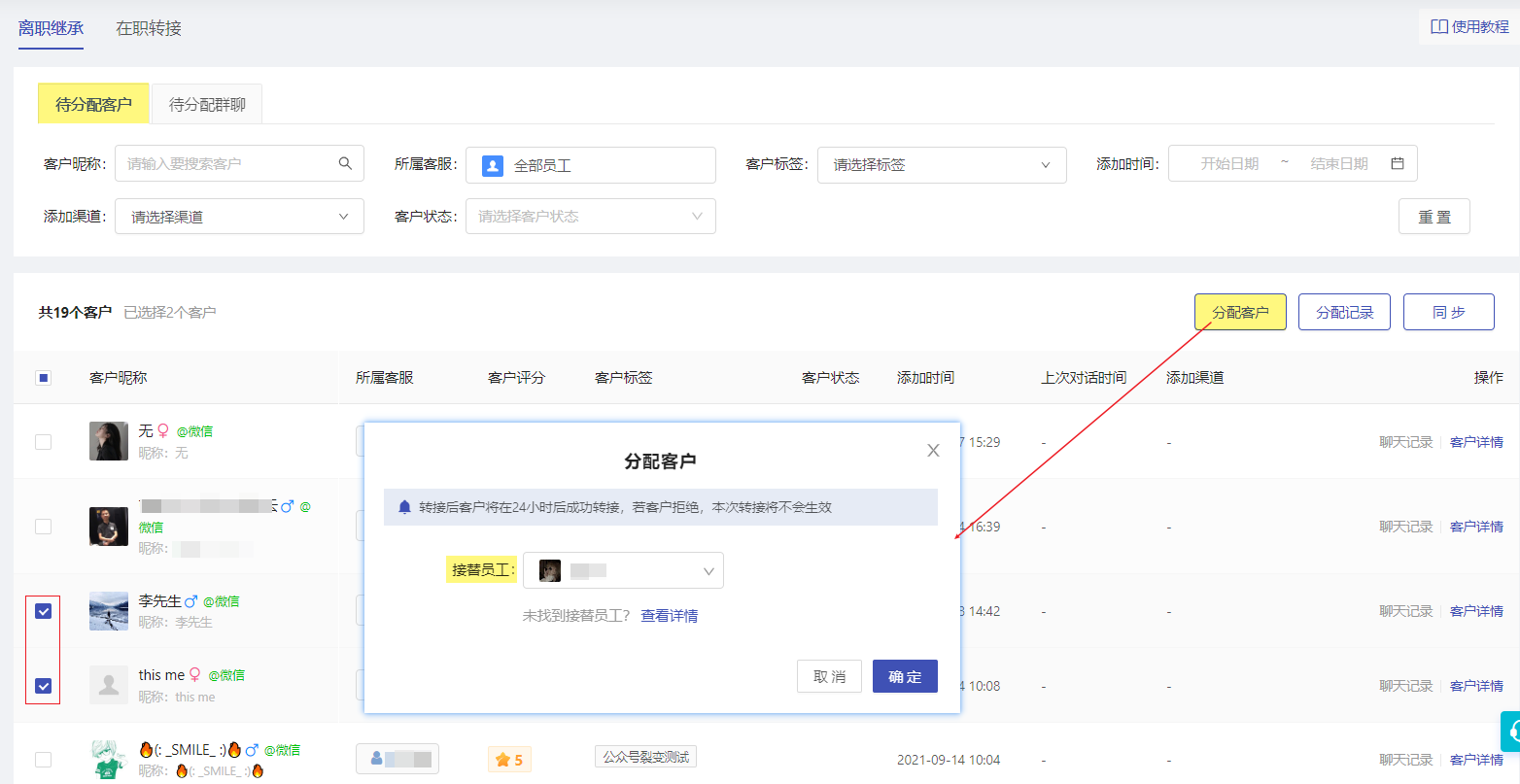1520x784 pixels.
Task: Click the 2021-09-14 10:04 add time
Action: pyautogui.click(x=949, y=760)
